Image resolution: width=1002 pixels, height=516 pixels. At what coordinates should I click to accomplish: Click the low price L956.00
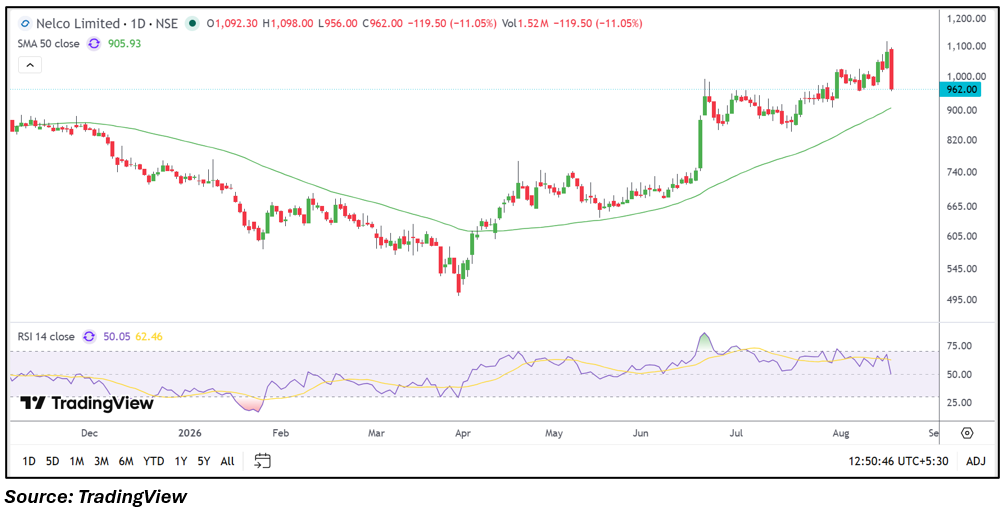tap(338, 24)
